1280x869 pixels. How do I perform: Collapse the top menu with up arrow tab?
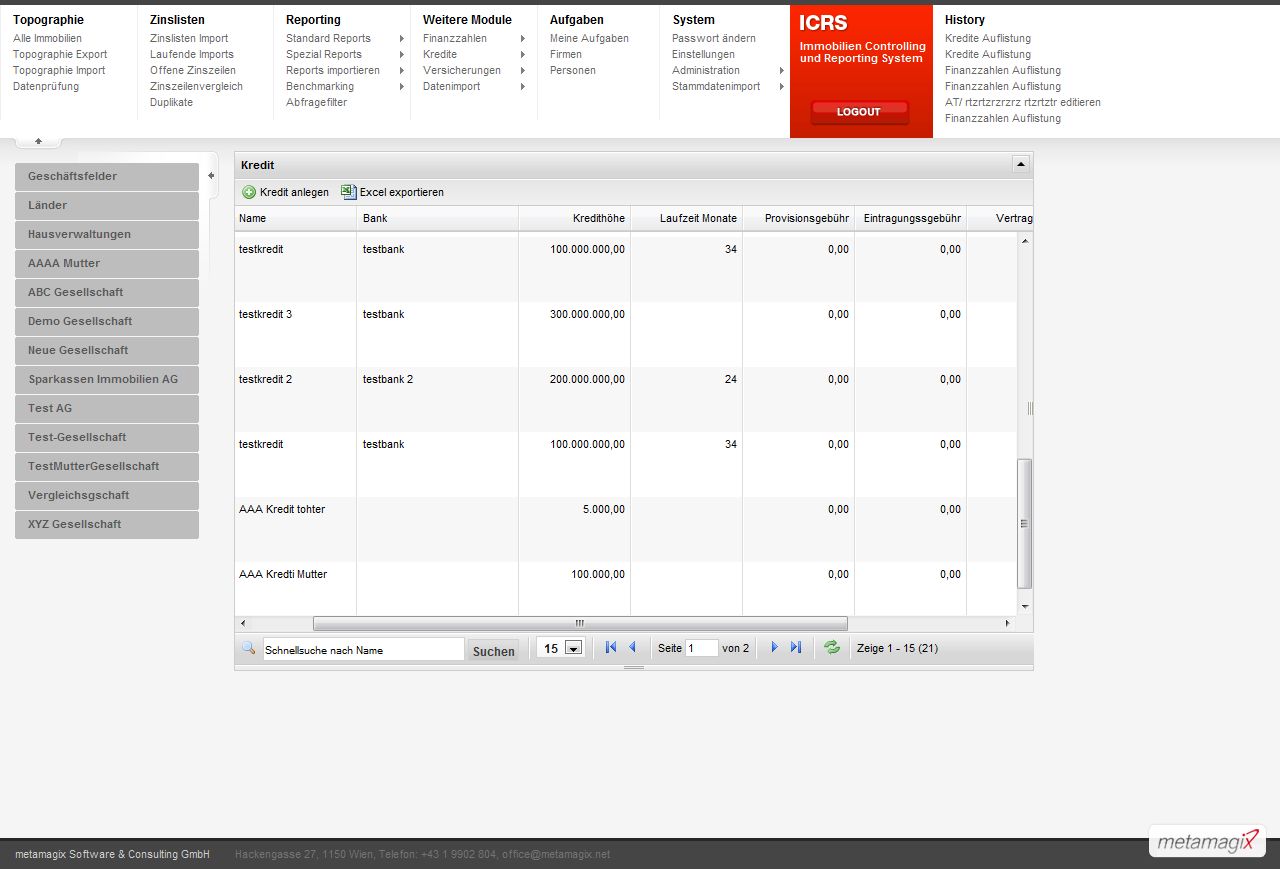(38, 141)
